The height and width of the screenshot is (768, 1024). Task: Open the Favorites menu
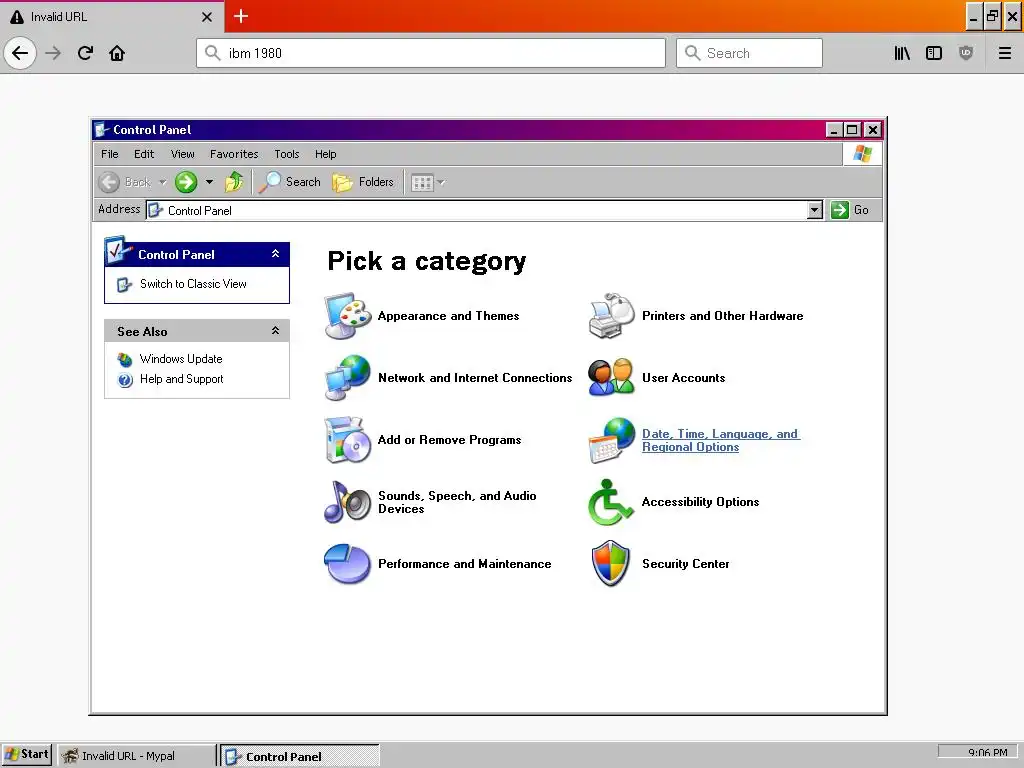pos(234,154)
